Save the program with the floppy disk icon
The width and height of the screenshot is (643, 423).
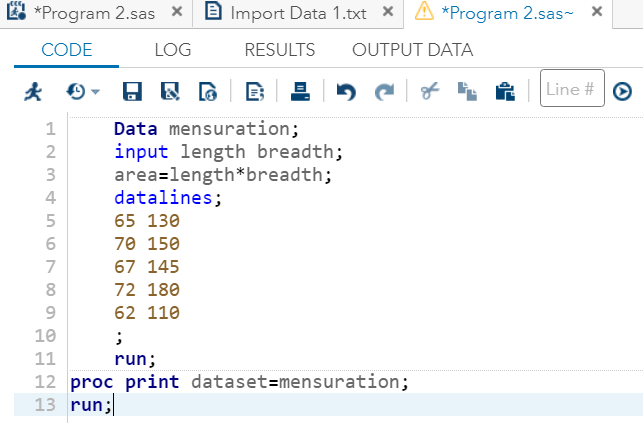point(132,91)
